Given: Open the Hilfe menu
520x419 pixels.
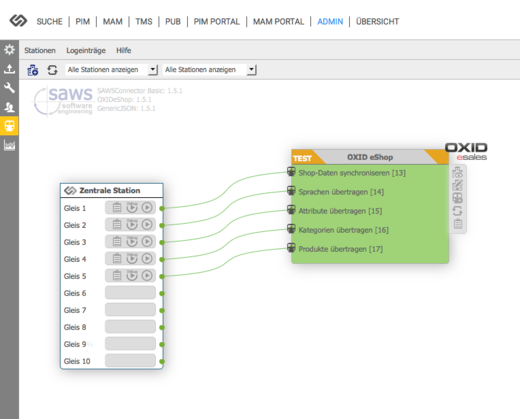Looking at the screenshot, I should (124, 50).
